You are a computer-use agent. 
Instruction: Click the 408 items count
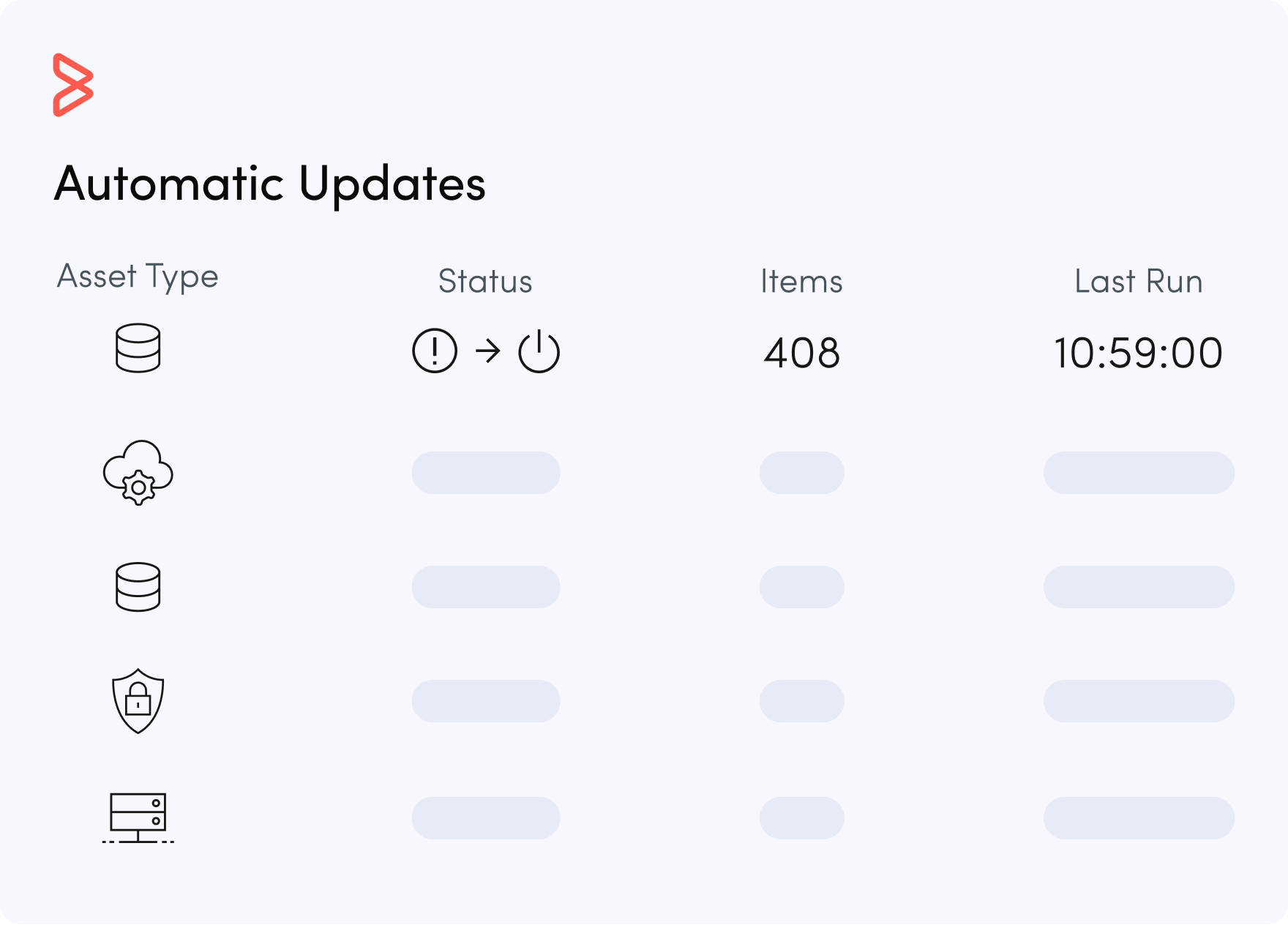[801, 353]
